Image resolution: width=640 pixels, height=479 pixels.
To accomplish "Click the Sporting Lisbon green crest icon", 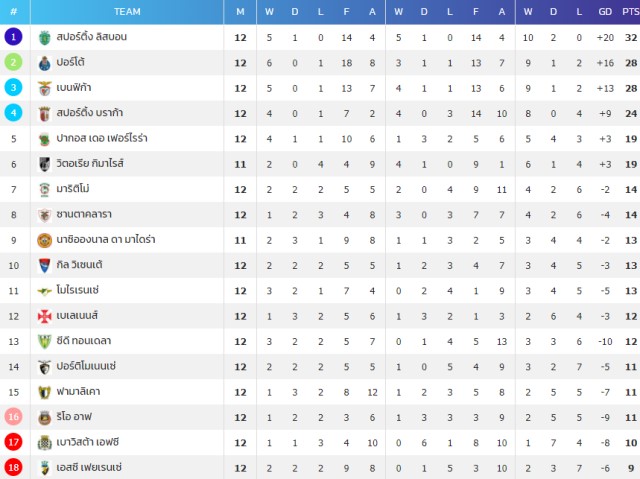I will click(x=44, y=38).
